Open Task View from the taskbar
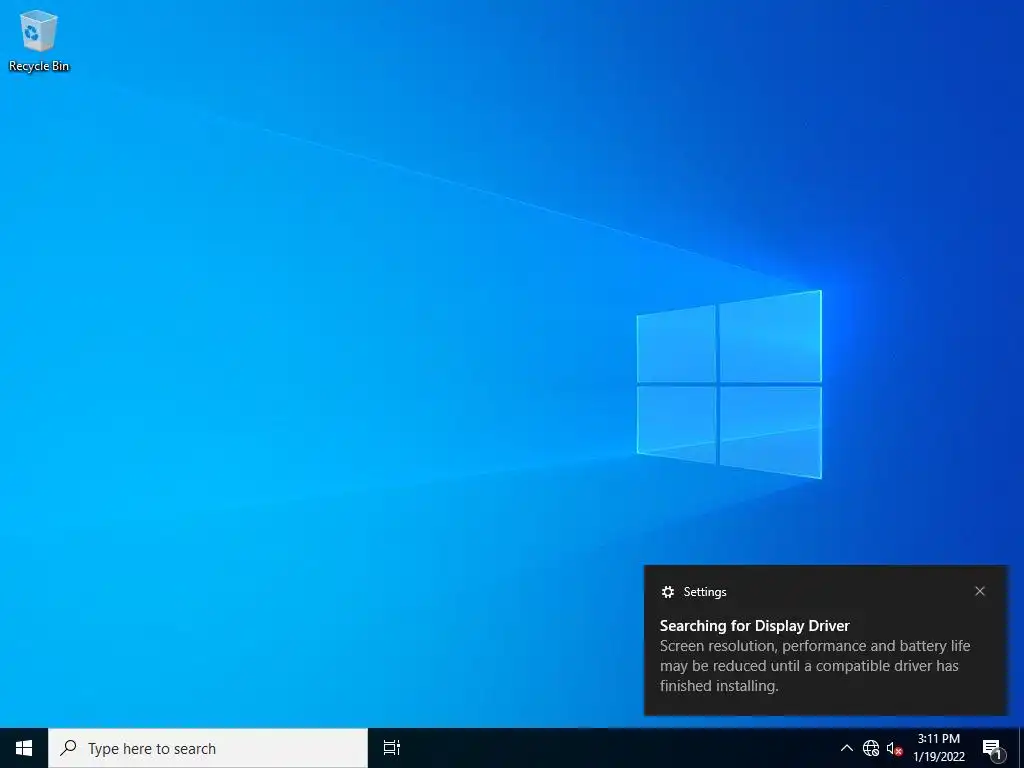The image size is (1024, 768). (x=391, y=748)
